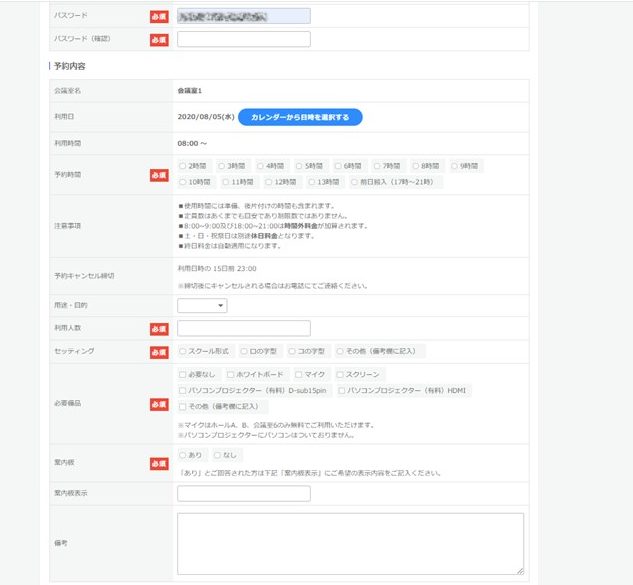Focus the 利用人数 input field
The image size is (633, 585).
(x=244, y=328)
